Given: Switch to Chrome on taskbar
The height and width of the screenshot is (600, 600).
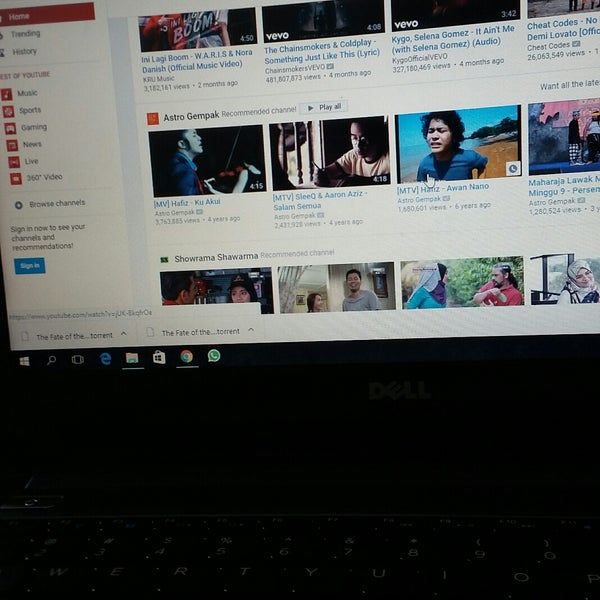Looking at the screenshot, I should tap(186, 357).
